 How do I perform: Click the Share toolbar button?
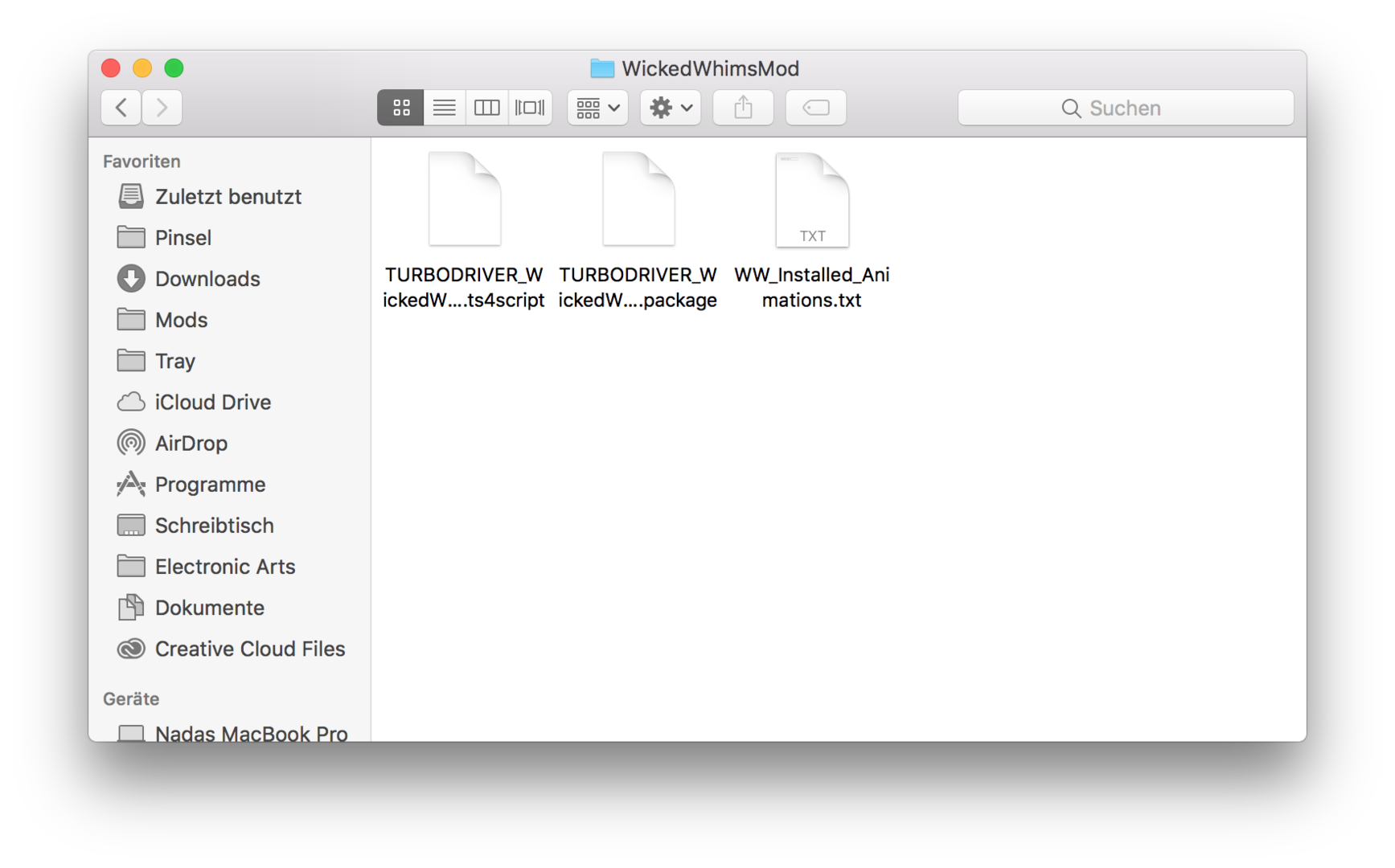click(x=743, y=108)
